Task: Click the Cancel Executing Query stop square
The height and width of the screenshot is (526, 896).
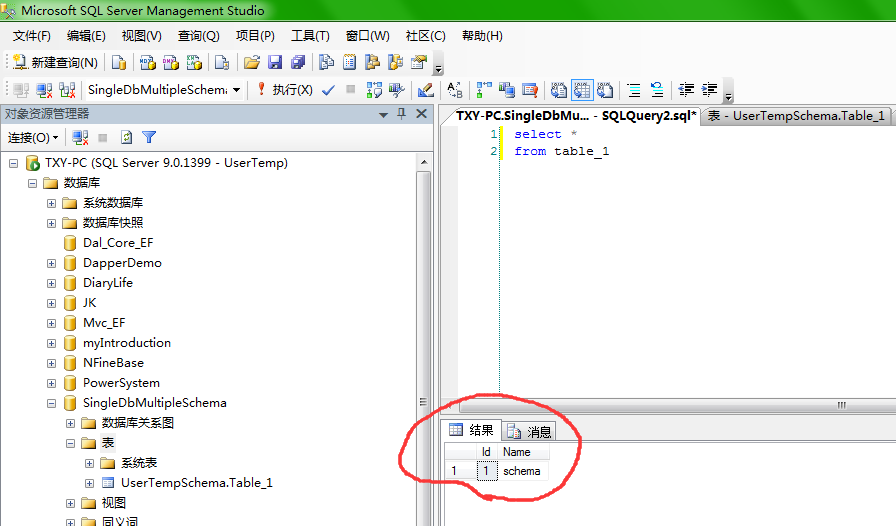Action: click(x=351, y=89)
